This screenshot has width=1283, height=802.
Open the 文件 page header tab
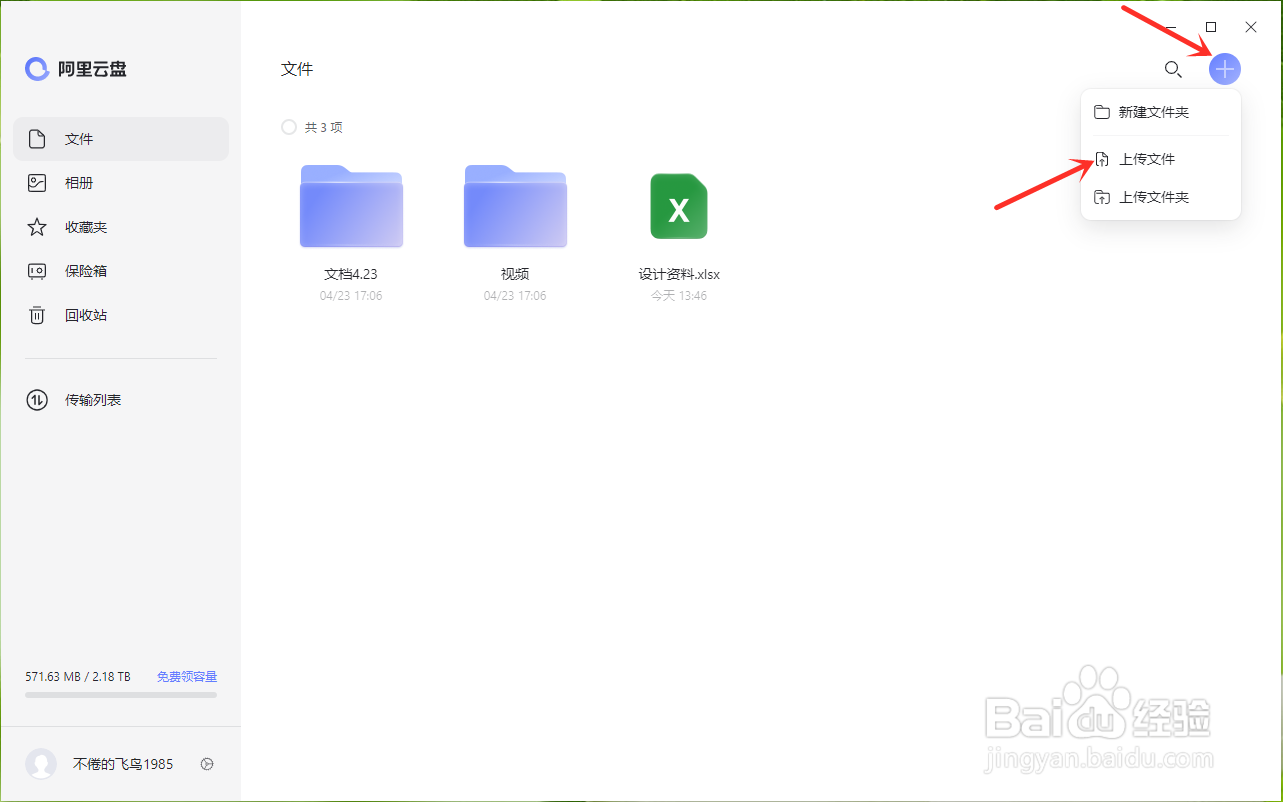[x=297, y=69]
